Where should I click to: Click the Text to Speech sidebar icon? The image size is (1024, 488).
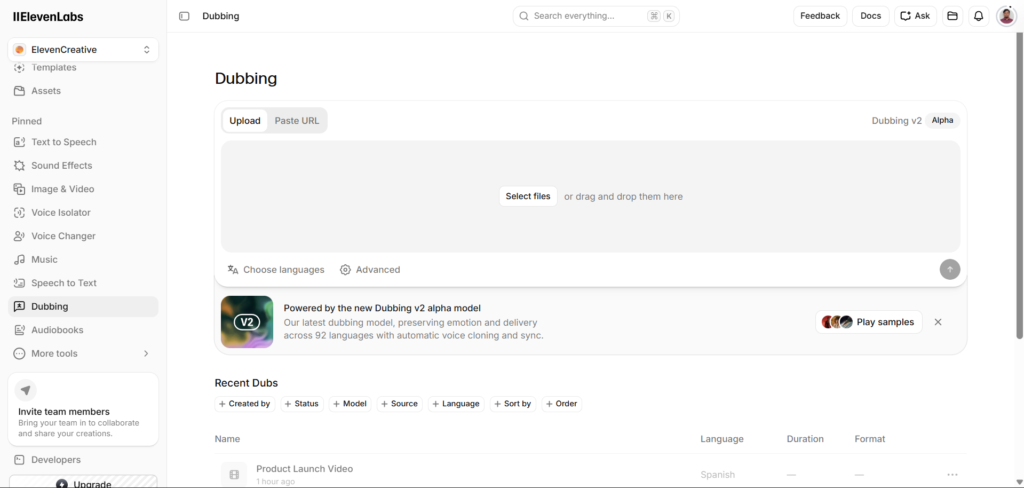[20, 142]
